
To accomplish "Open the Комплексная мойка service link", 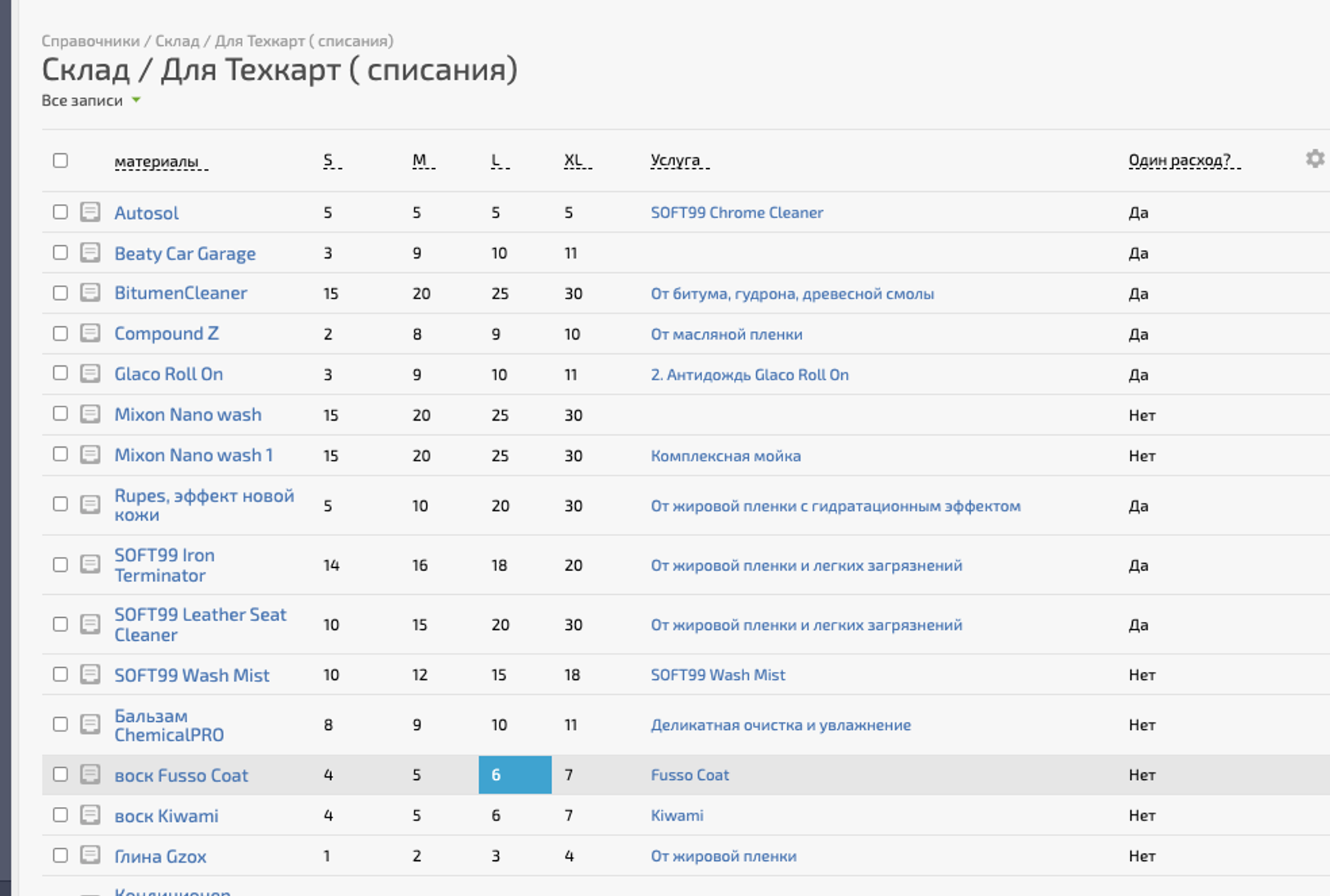I will coord(725,456).
